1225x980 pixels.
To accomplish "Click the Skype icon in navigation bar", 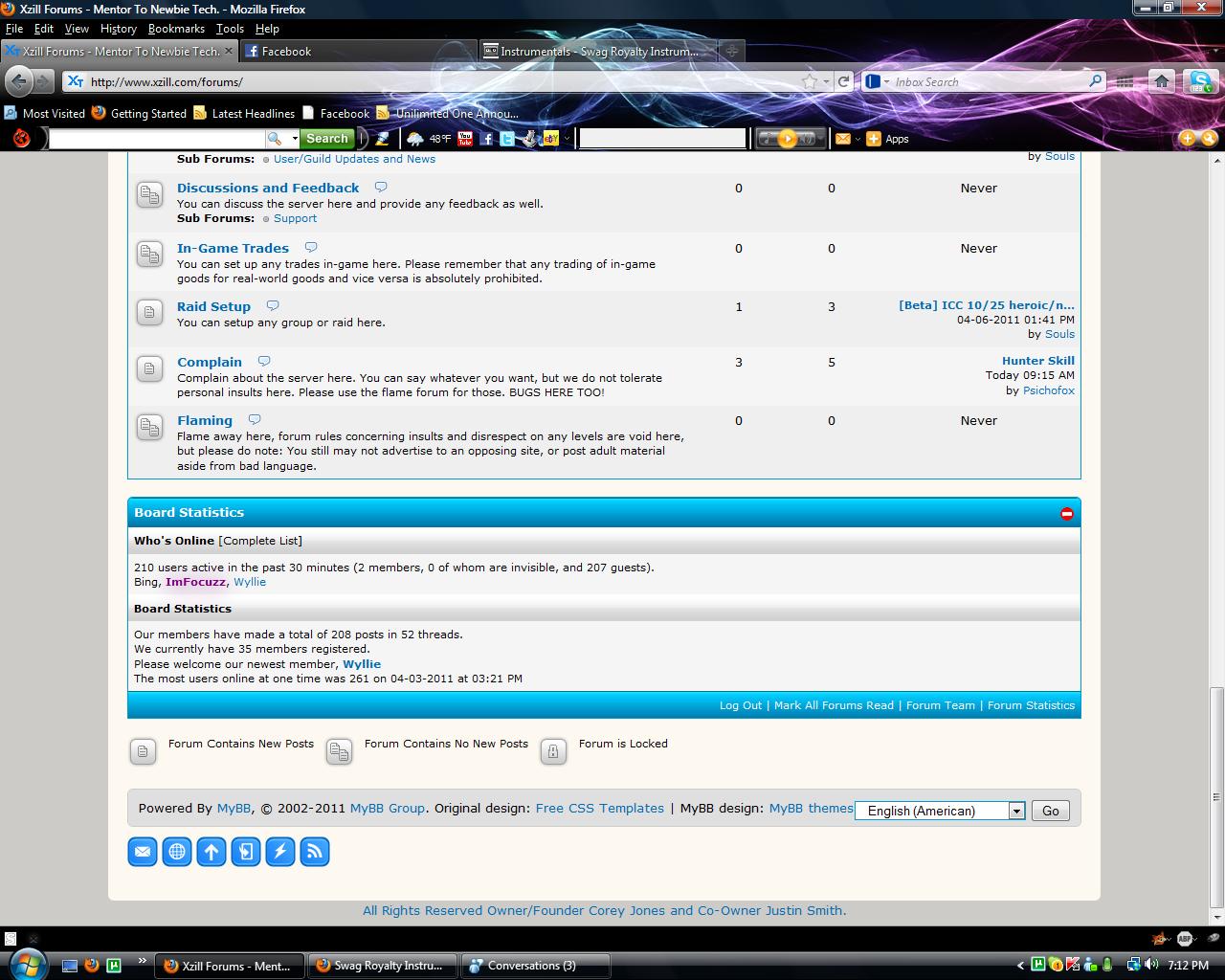I will (1200, 81).
